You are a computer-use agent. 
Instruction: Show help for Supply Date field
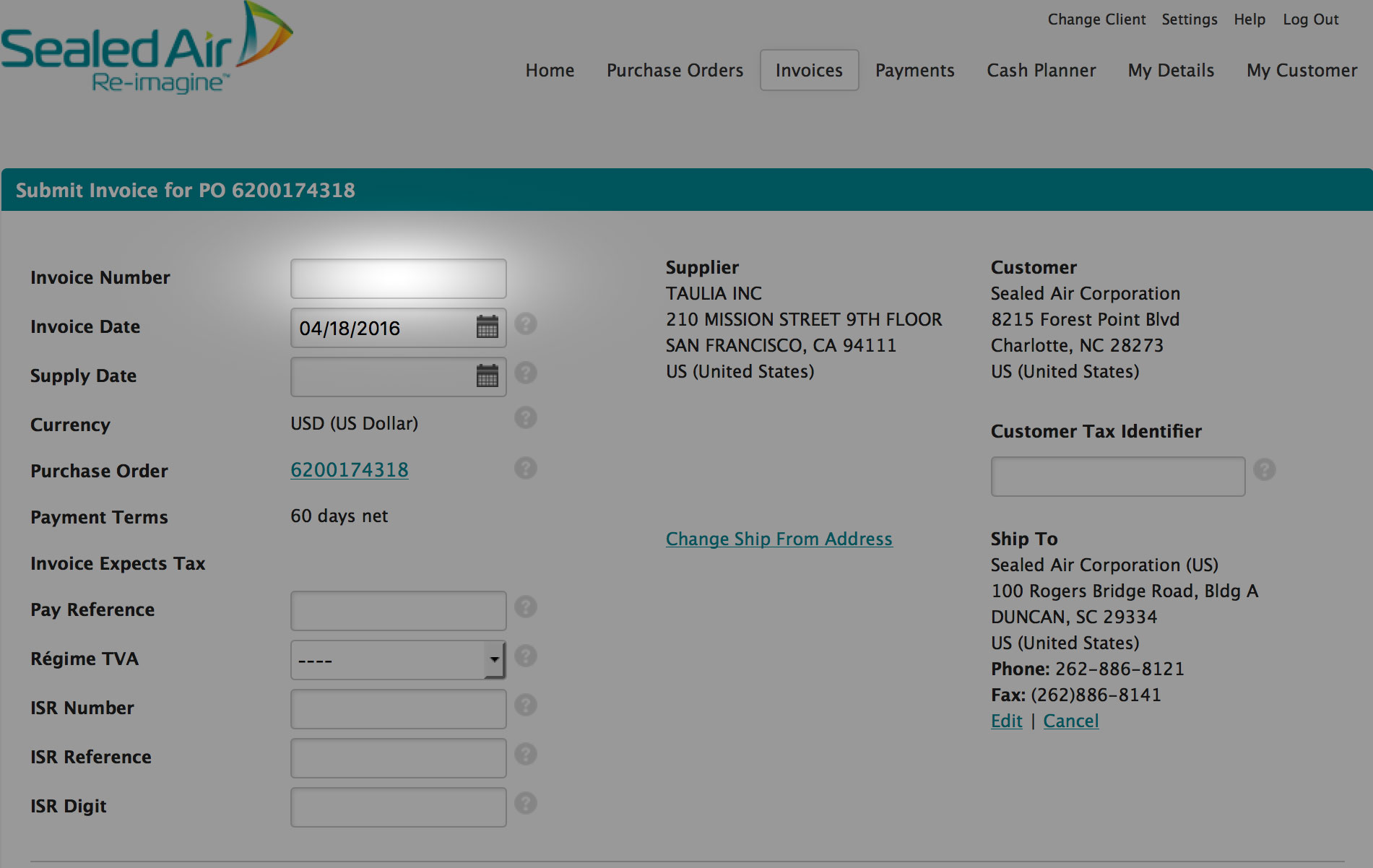pyautogui.click(x=526, y=373)
